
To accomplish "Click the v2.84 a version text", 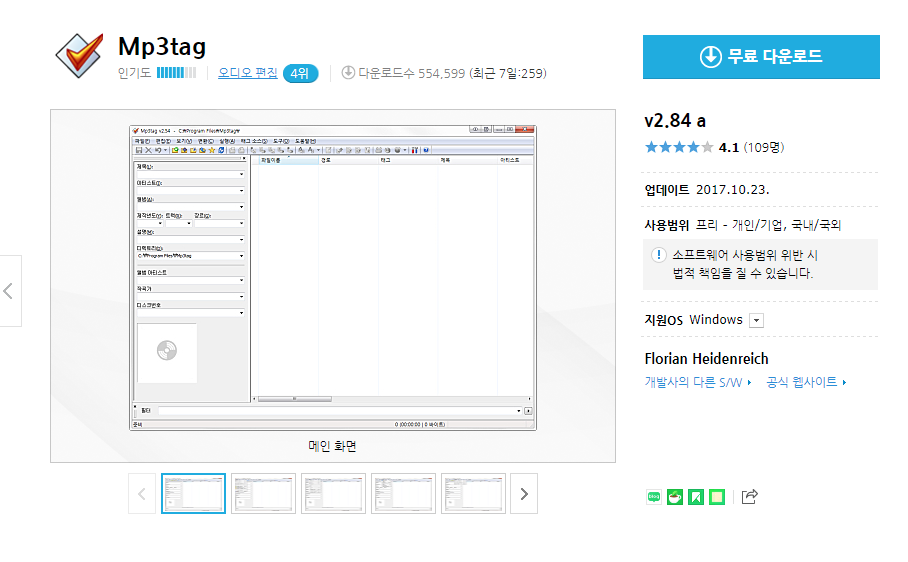I will pyautogui.click(x=675, y=120).
